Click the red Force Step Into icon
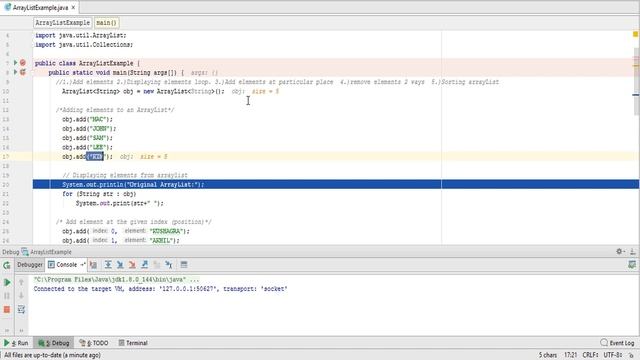This screenshot has height=360, width=640. pos(132,265)
